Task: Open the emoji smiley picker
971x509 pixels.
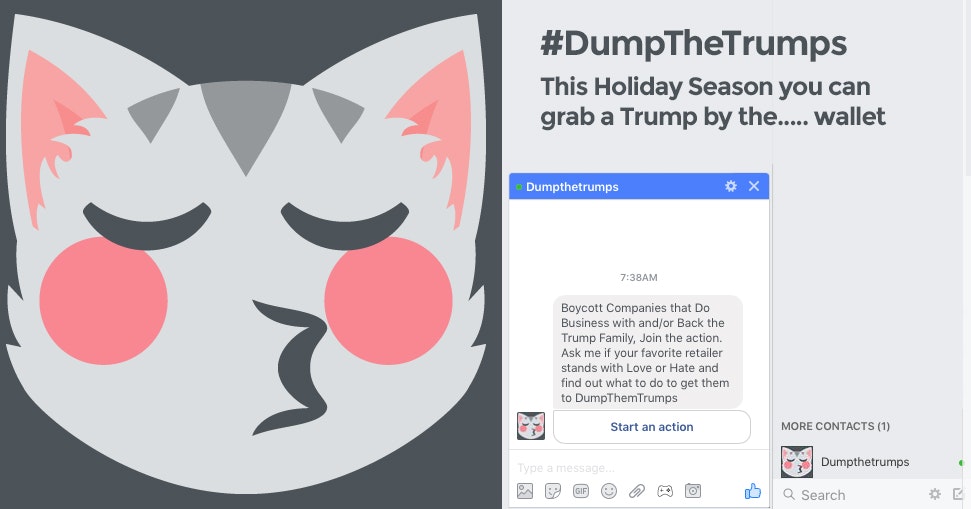Action: 609,491
